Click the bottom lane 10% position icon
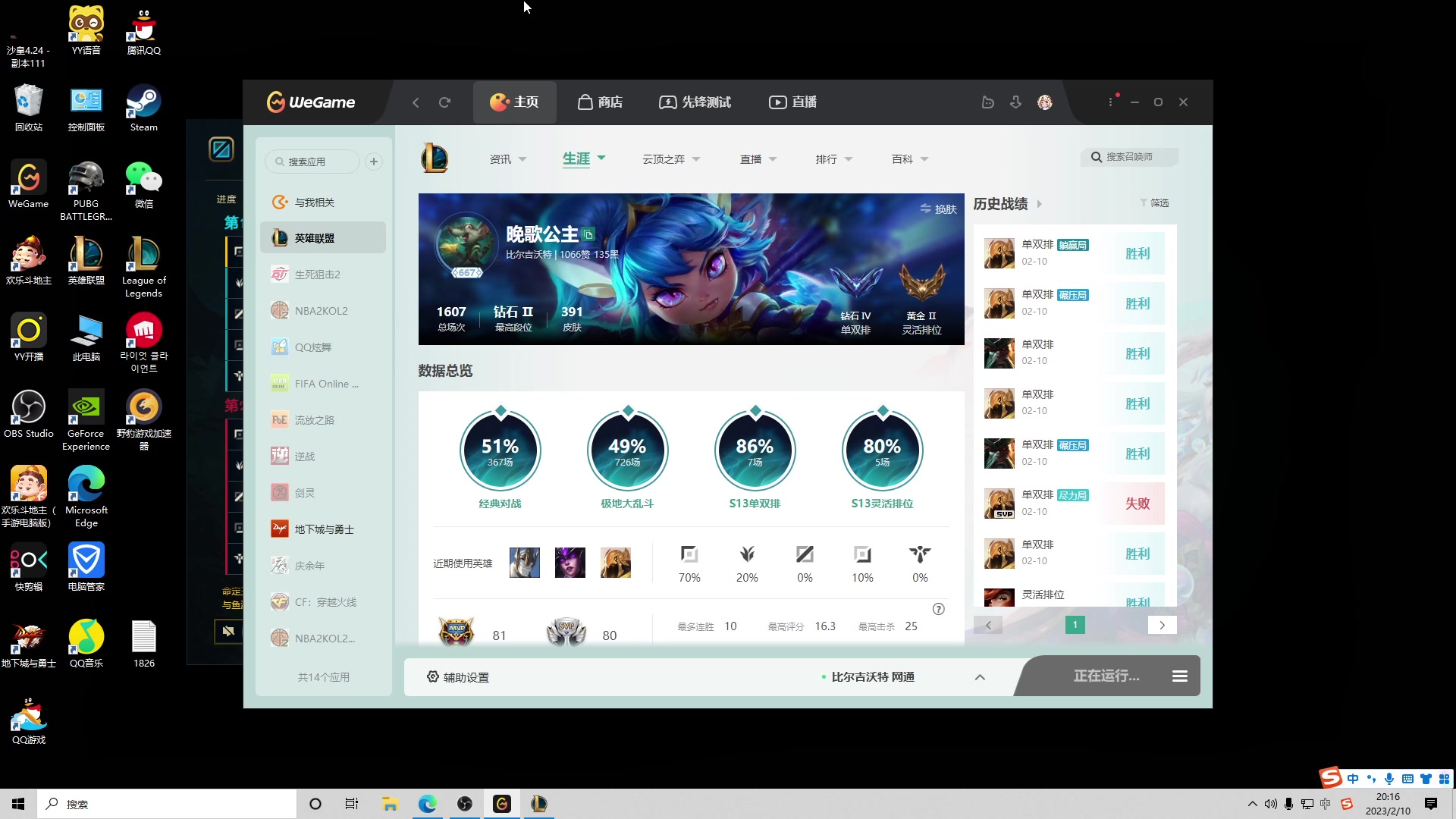Image resolution: width=1456 pixels, height=819 pixels. (862, 554)
